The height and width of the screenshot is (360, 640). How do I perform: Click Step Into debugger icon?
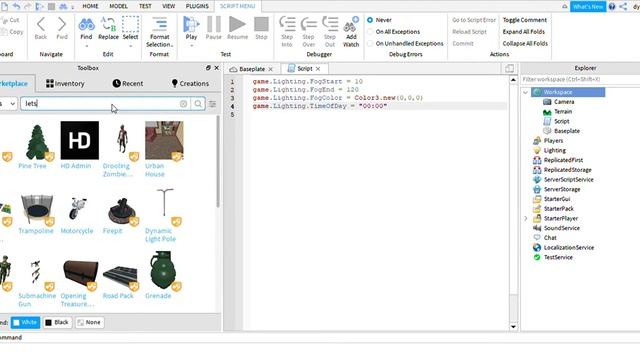pos(287,24)
